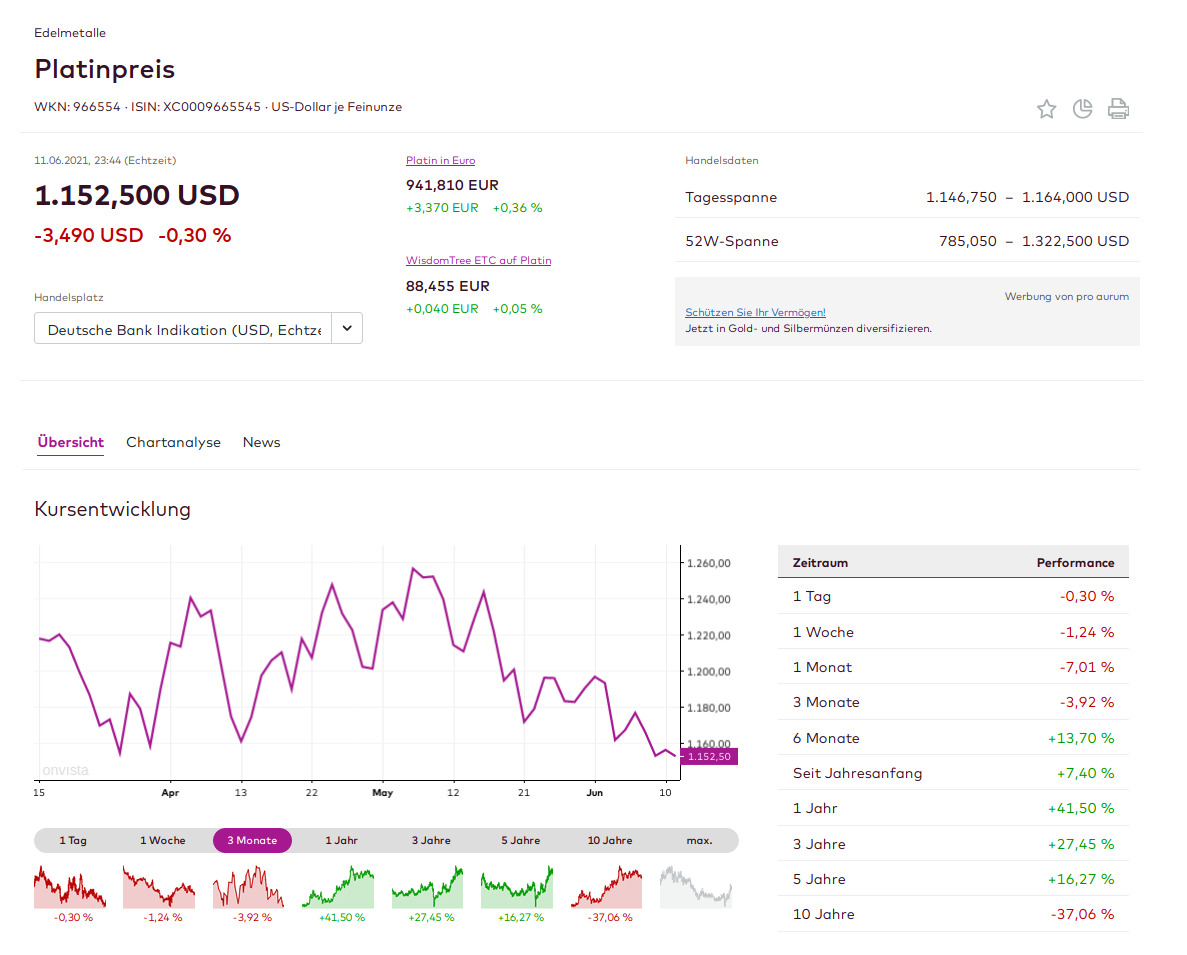Click the 1.152,50 price marker on chart
1187x955 pixels.
pos(708,757)
